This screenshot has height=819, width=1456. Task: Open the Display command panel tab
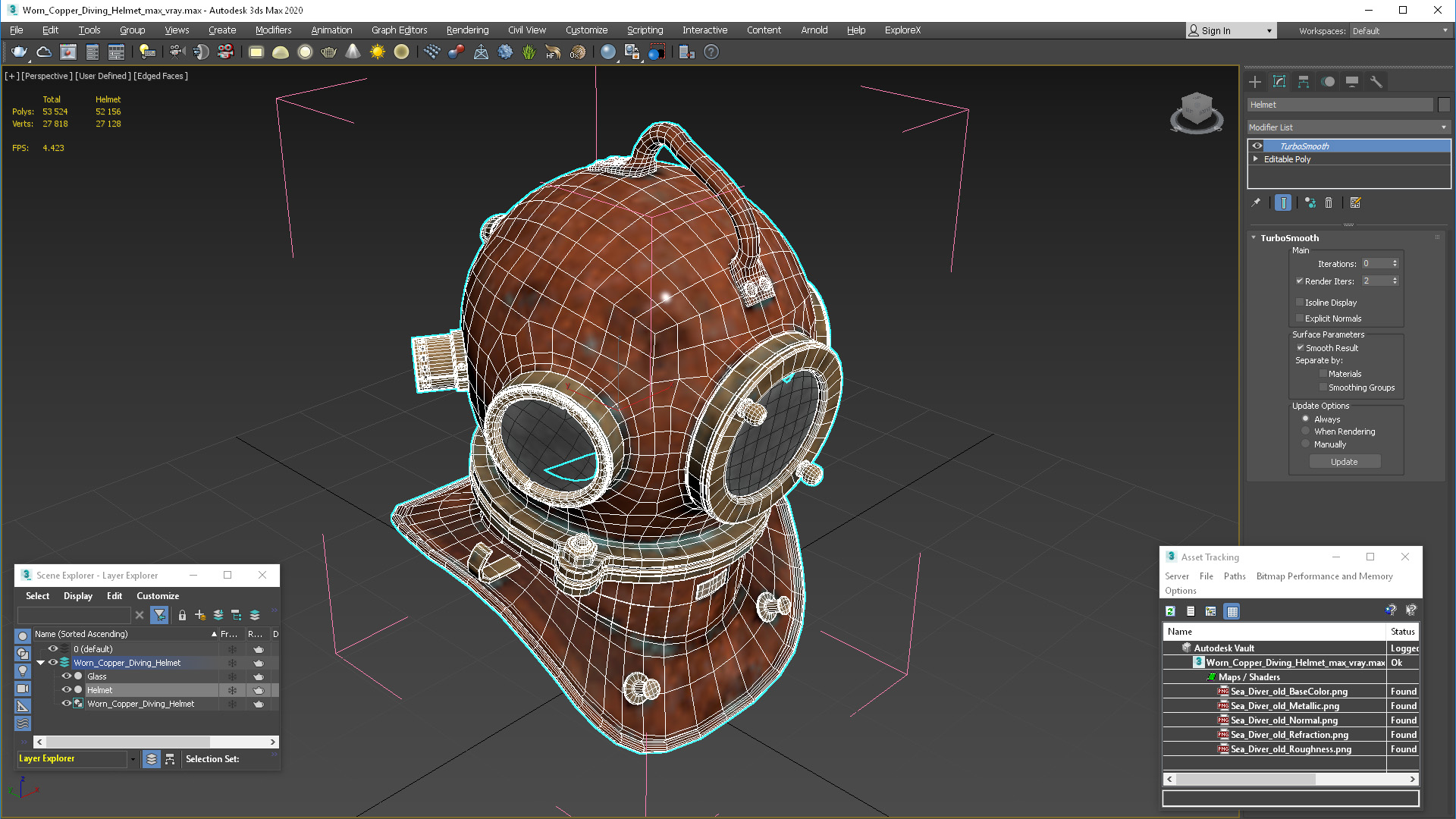[x=1352, y=82]
